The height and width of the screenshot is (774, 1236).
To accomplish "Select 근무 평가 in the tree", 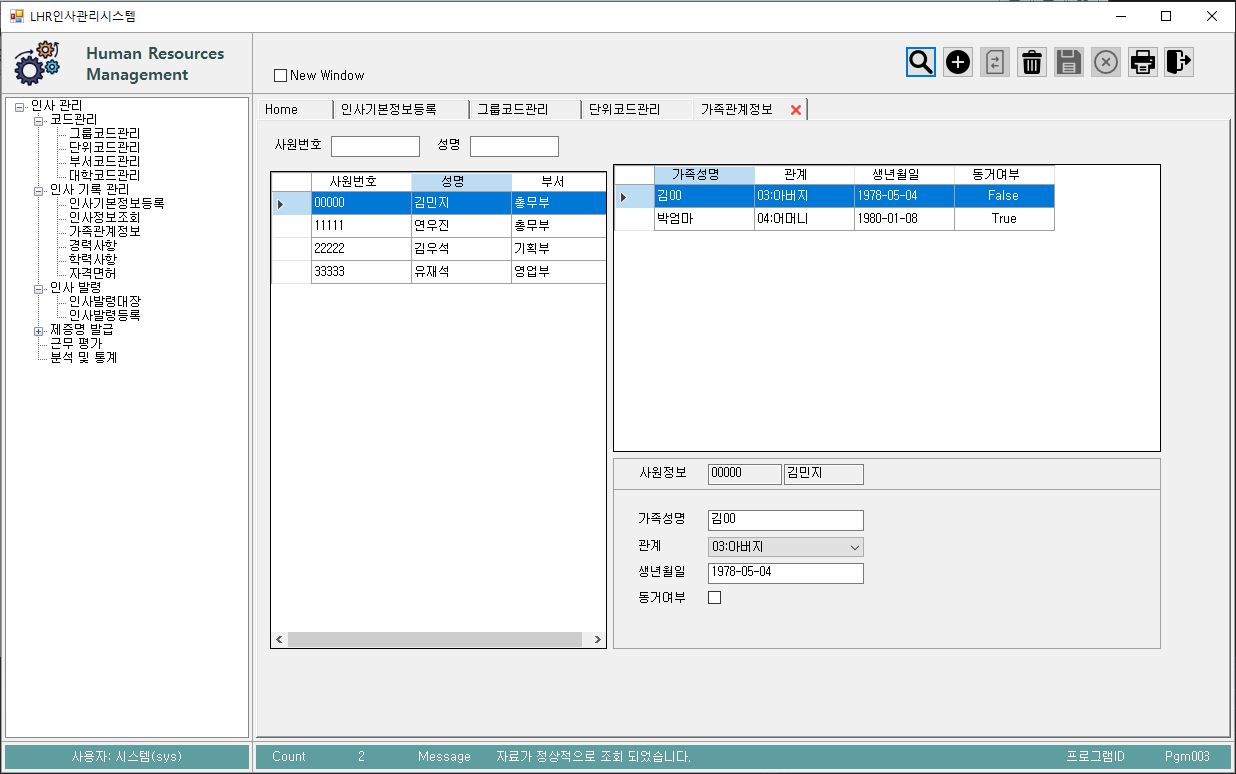I will (x=76, y=344).
